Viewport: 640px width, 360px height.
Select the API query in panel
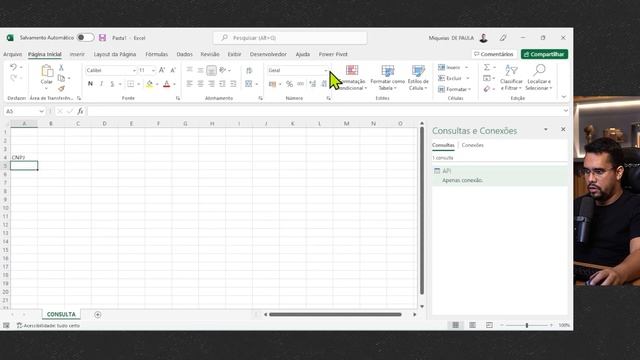coord(500,176)
